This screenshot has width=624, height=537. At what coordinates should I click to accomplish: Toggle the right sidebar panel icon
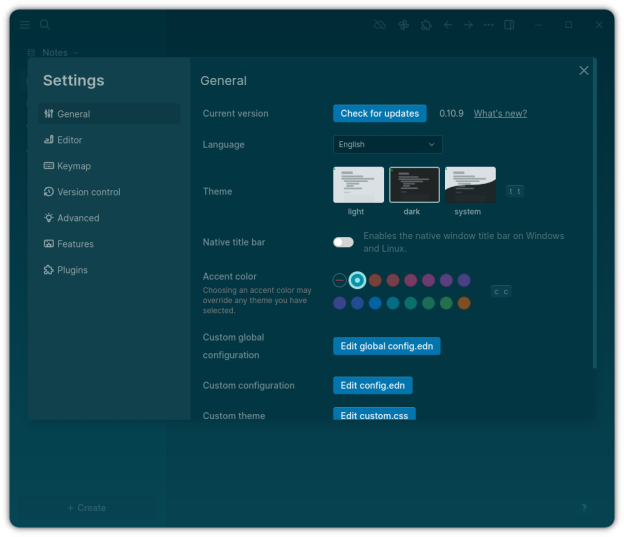tap(510, 25)
